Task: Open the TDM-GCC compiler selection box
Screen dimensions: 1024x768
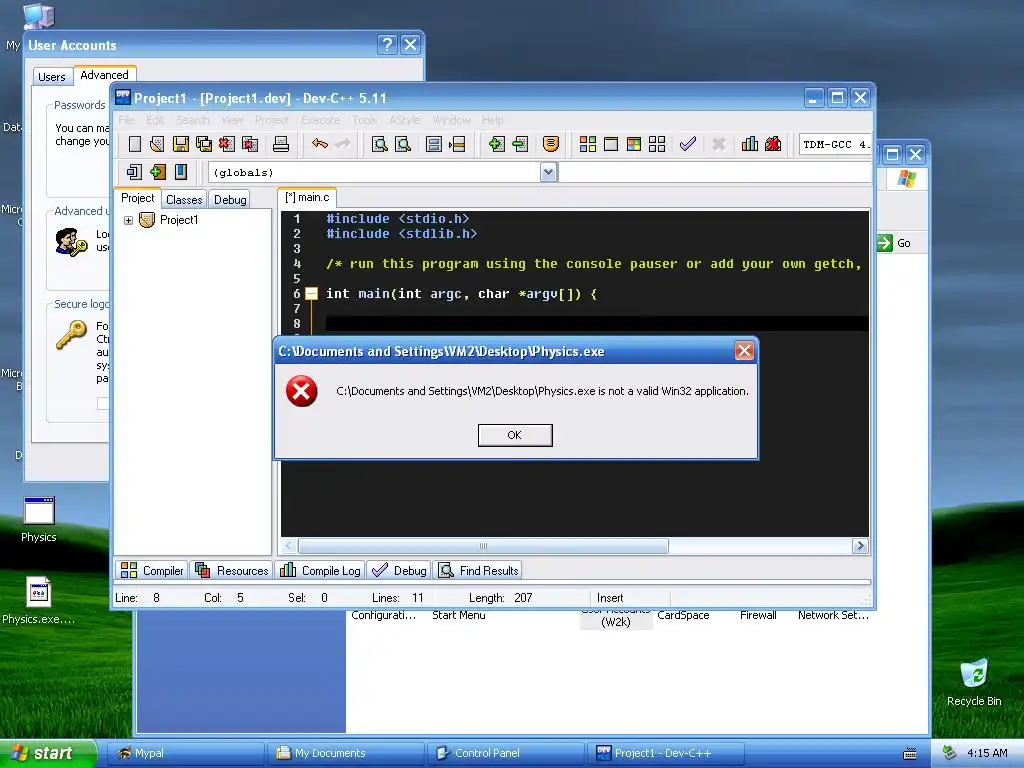Action: pos(835,144)
